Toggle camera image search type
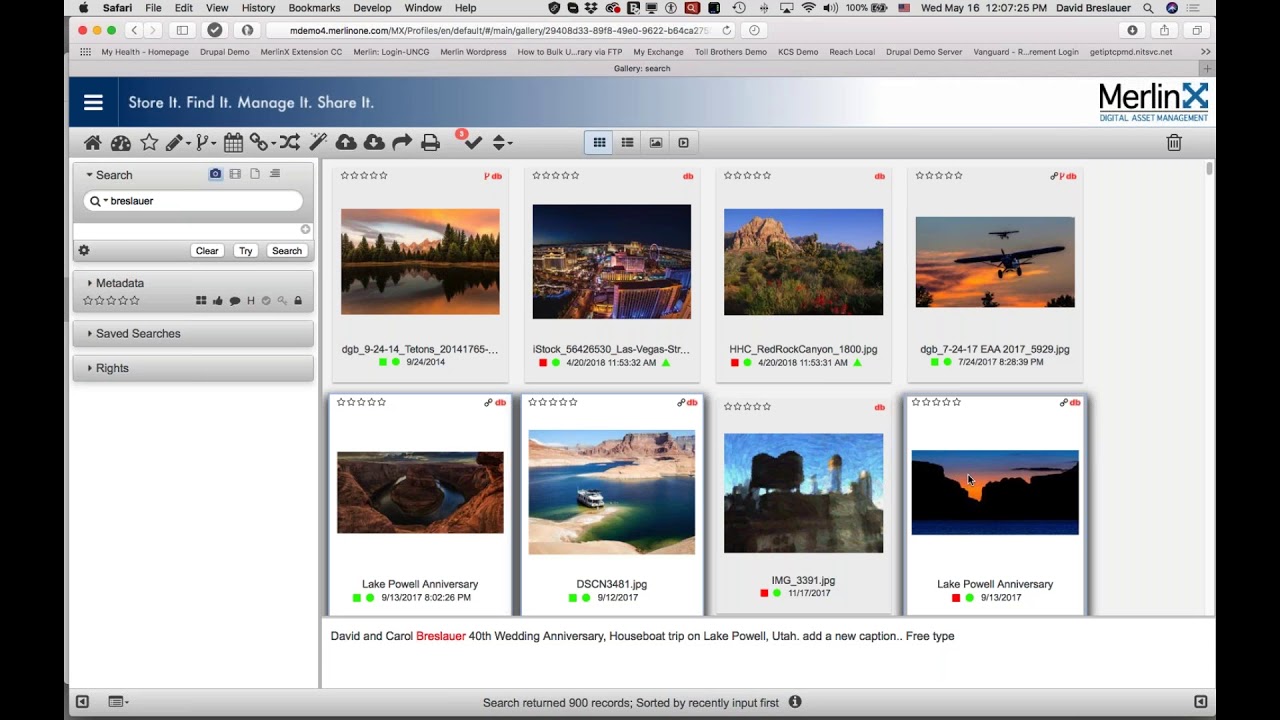This screenshot has height=720, width=1280. click(x=215, y=174)
